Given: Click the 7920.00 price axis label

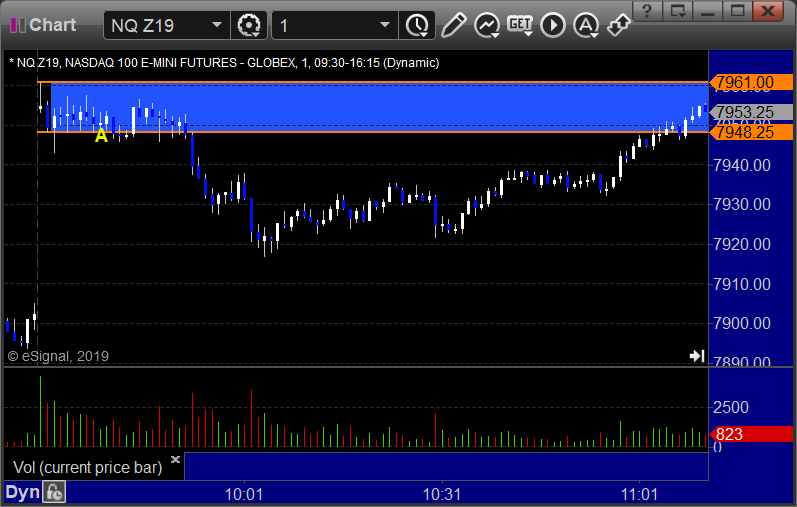Looking at the screenshot, I should click(x=742, y=244).
